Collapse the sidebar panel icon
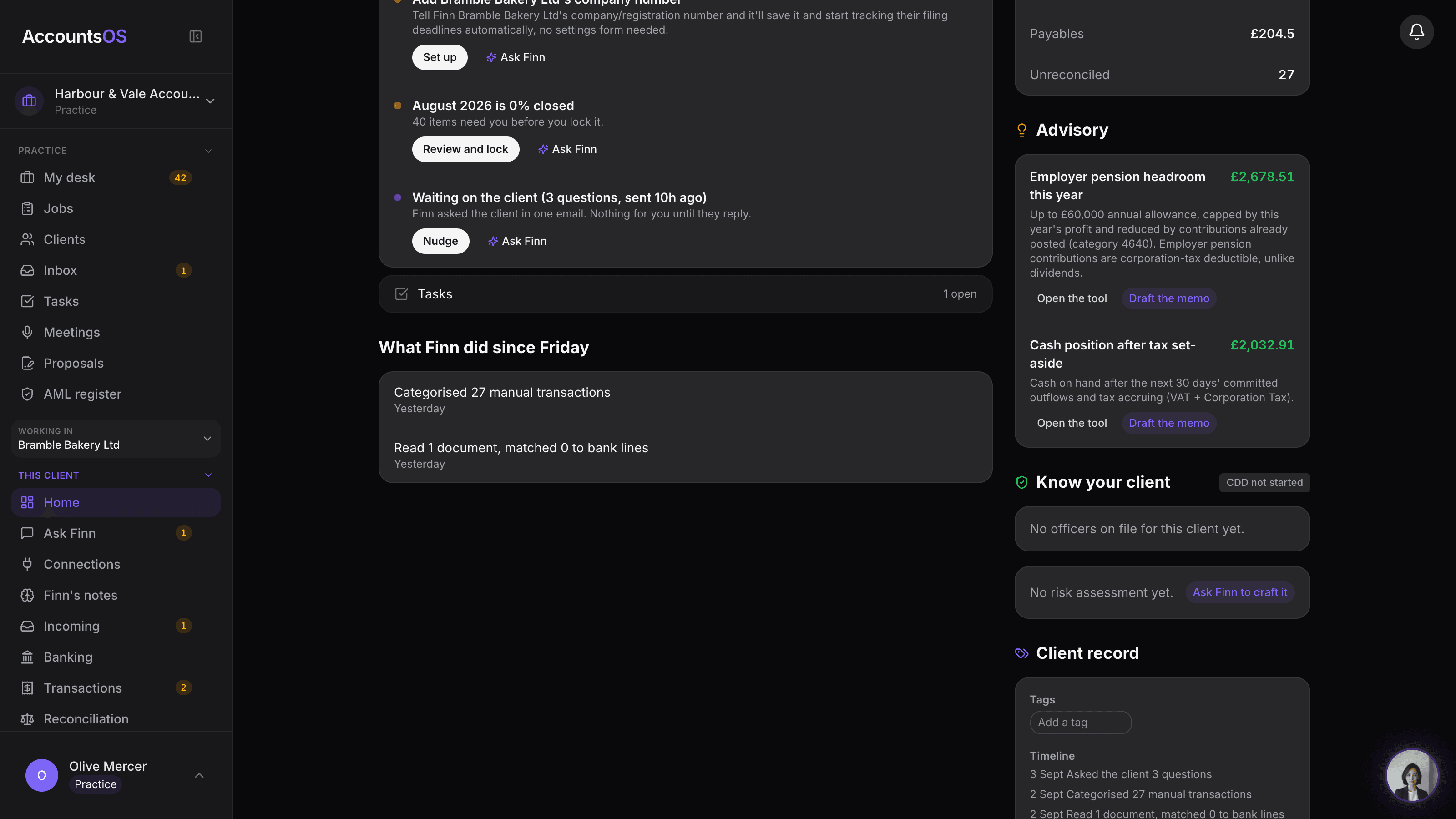The image size is (1456, 819). pos(196,37)
